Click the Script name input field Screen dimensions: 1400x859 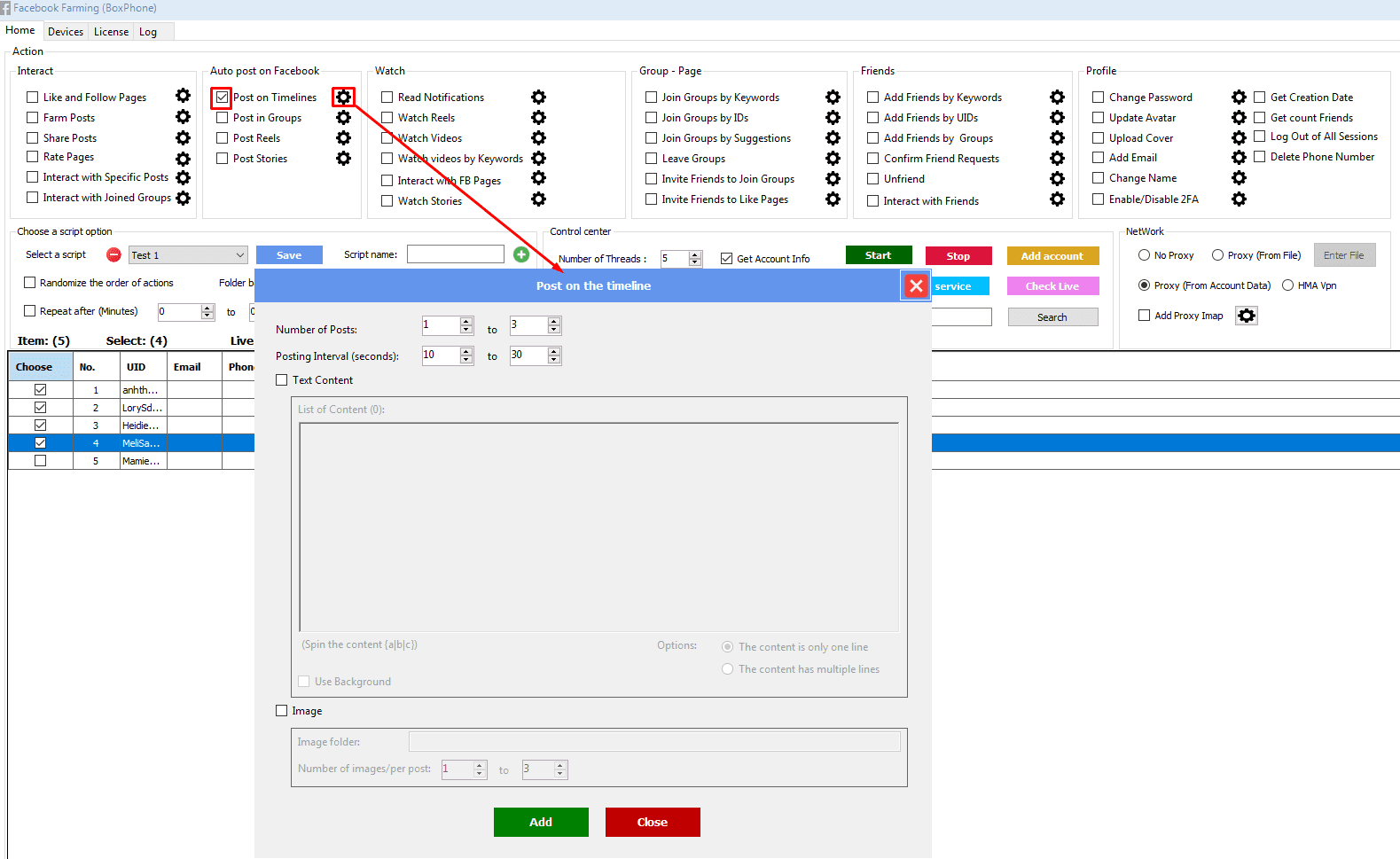pos(456,254)
